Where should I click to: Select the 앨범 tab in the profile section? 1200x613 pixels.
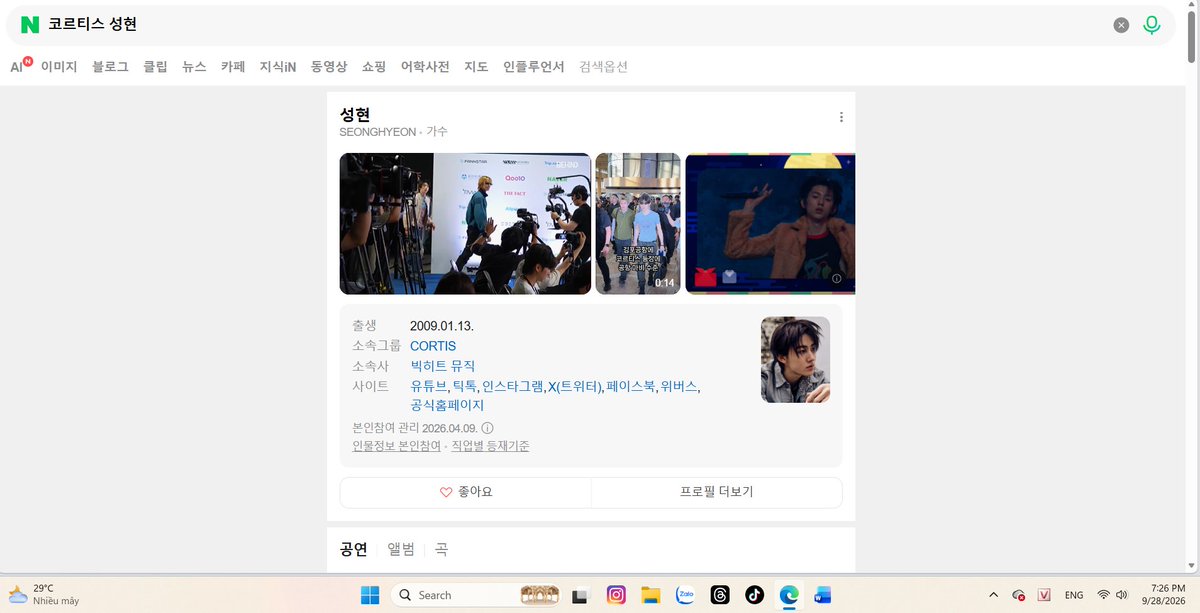[x=401, y=549]
